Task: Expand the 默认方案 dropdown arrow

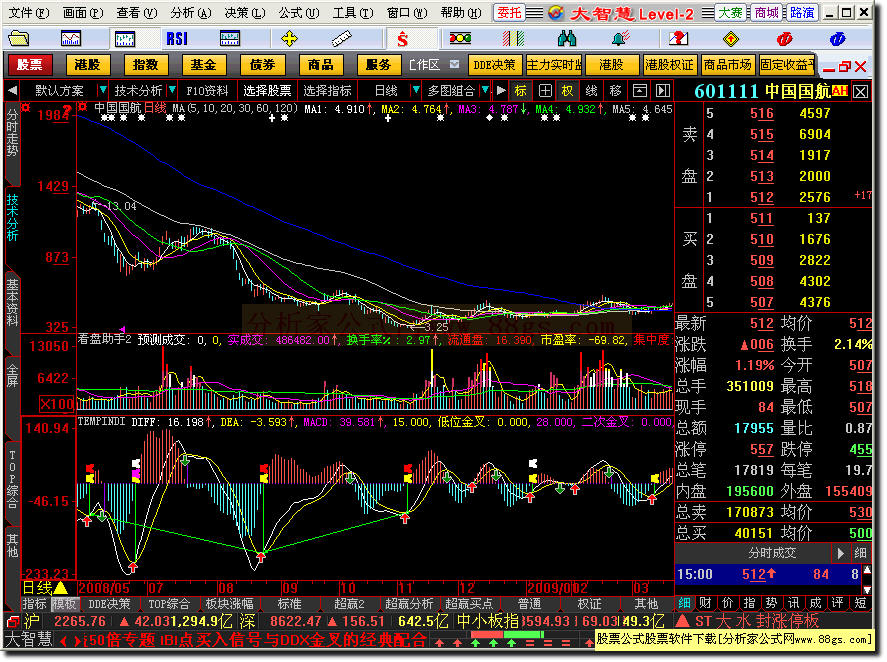Action: [102, 91]
